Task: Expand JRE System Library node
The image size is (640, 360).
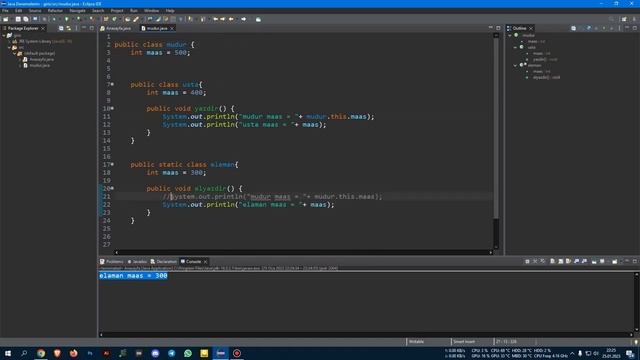Action: pyautogui.click(x=9, y=41)
